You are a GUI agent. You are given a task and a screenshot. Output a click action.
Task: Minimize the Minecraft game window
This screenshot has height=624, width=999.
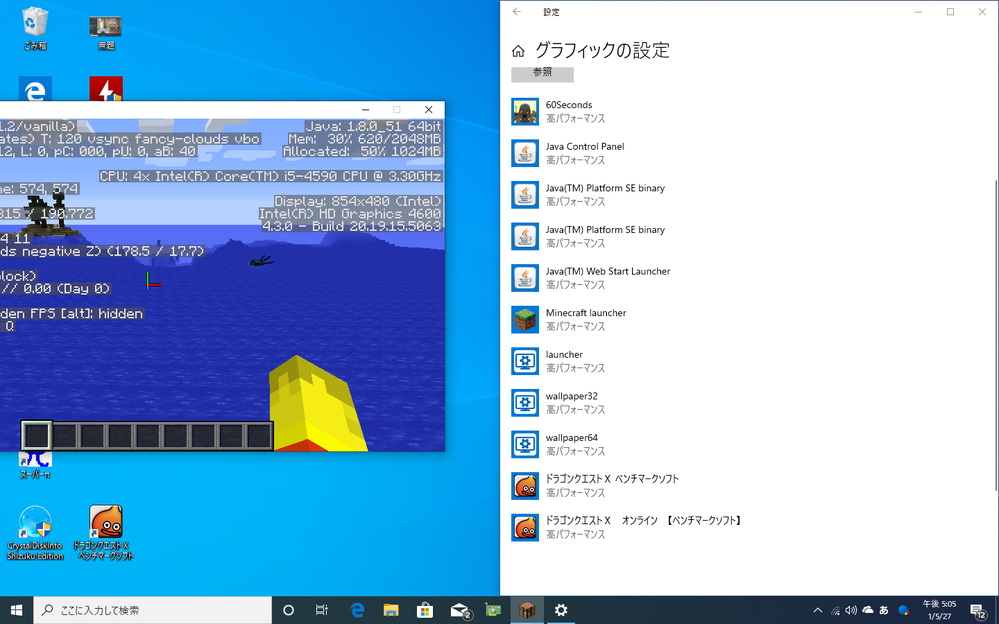coord(365,110)
